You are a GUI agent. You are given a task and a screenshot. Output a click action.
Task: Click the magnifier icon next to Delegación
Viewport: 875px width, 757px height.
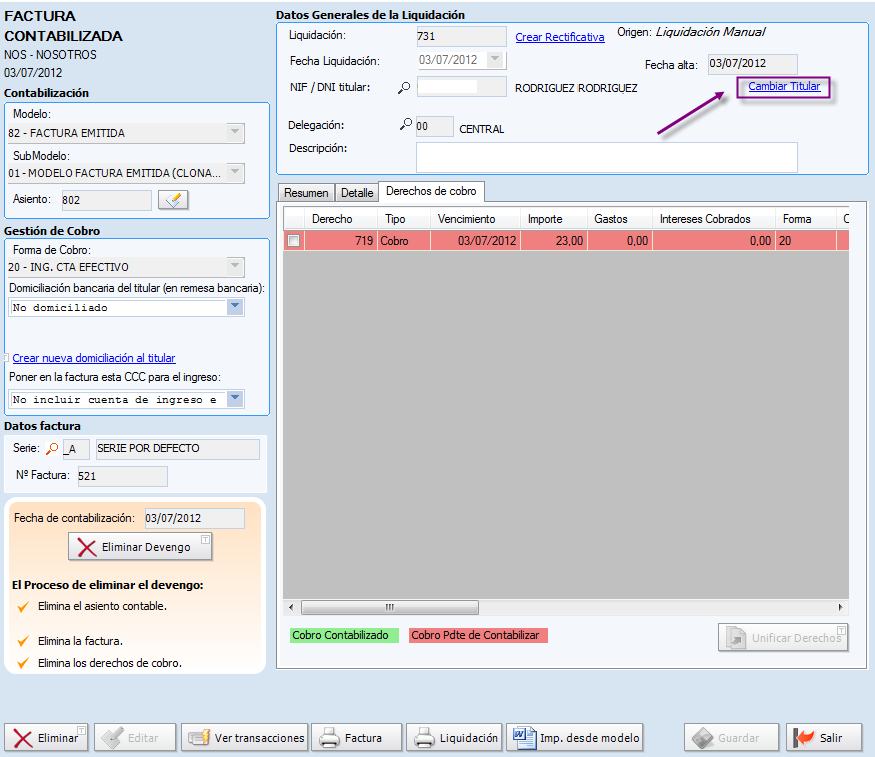click(405, 125)
